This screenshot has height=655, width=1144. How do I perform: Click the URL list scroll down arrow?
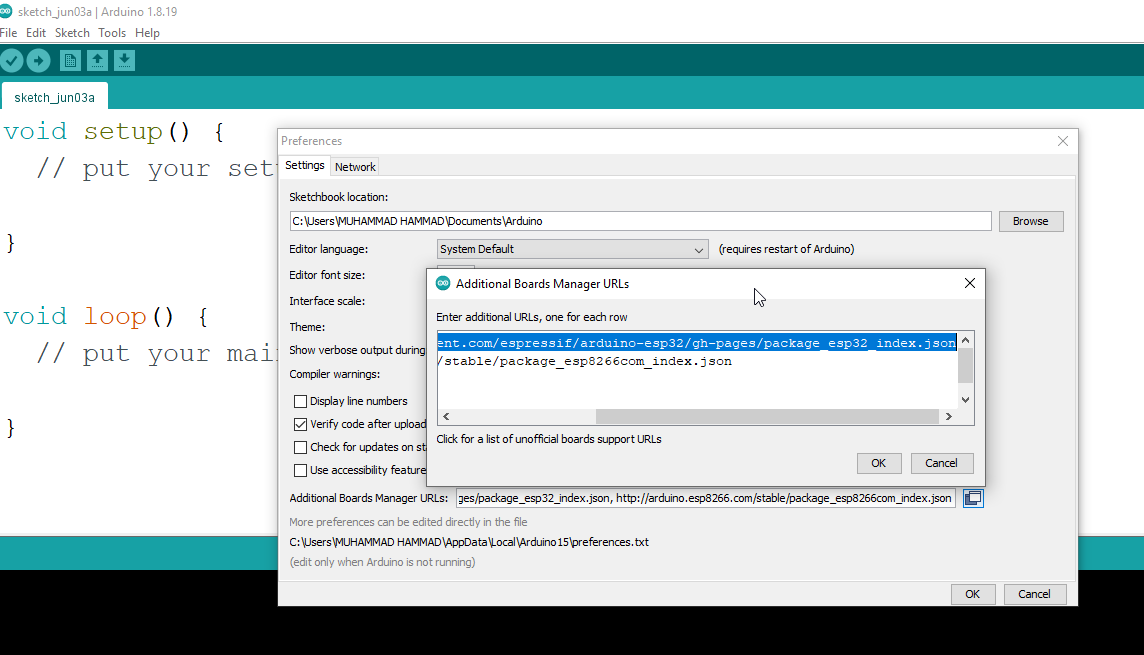[965, 399]
